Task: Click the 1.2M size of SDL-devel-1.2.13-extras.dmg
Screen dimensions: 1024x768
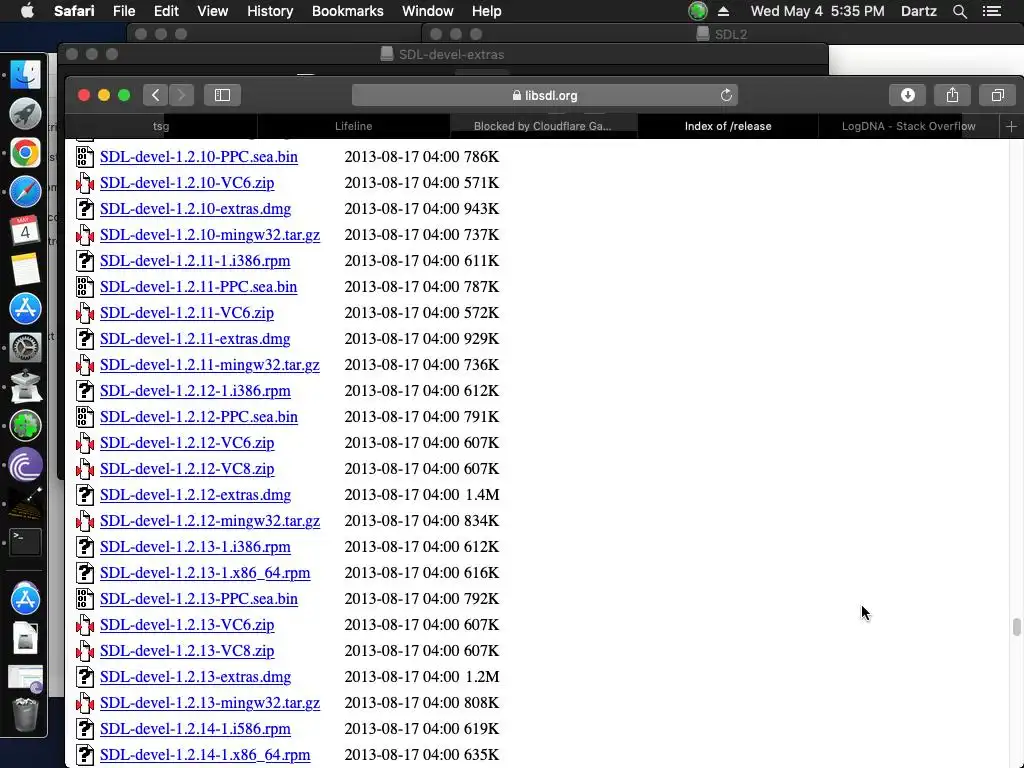Action: 482,677
